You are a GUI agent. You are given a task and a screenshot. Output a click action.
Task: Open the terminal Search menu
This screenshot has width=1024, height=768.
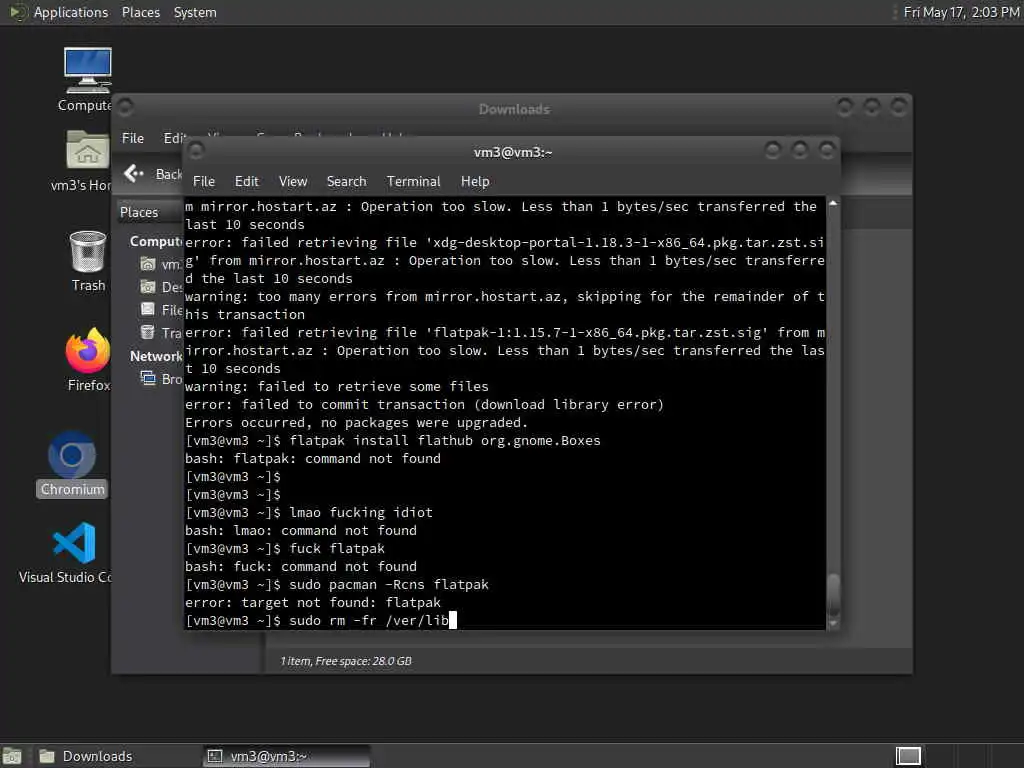click(x=346, y=182)
